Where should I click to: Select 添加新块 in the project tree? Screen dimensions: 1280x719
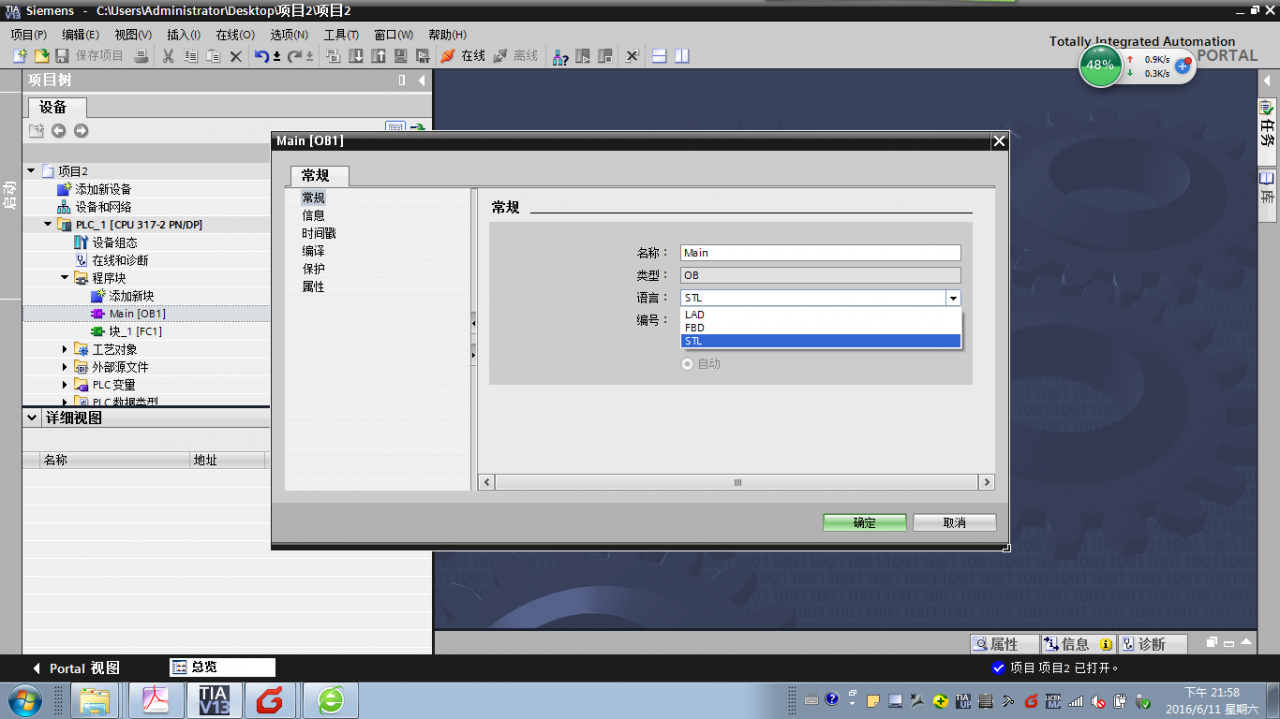click(131, 296)
